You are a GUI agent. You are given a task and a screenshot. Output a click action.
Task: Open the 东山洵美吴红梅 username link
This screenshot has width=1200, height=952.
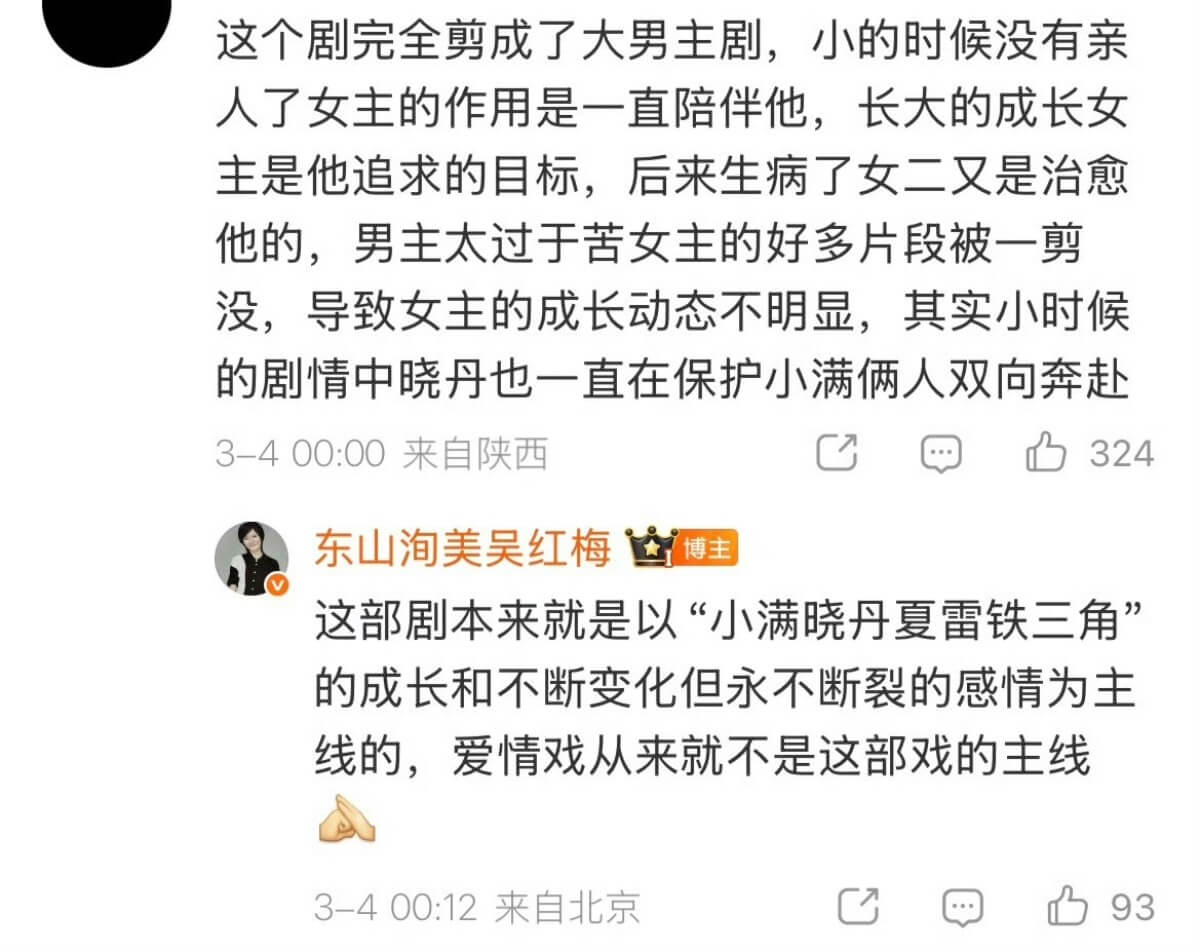462,548
